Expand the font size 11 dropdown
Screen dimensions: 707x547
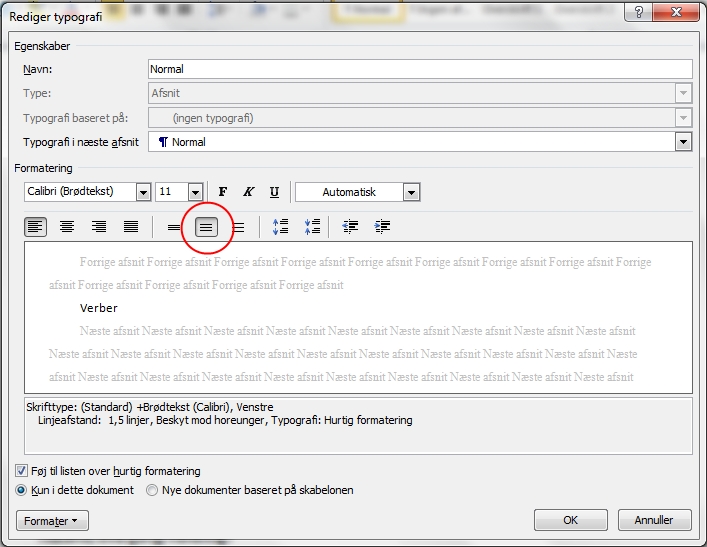point(195,192)
